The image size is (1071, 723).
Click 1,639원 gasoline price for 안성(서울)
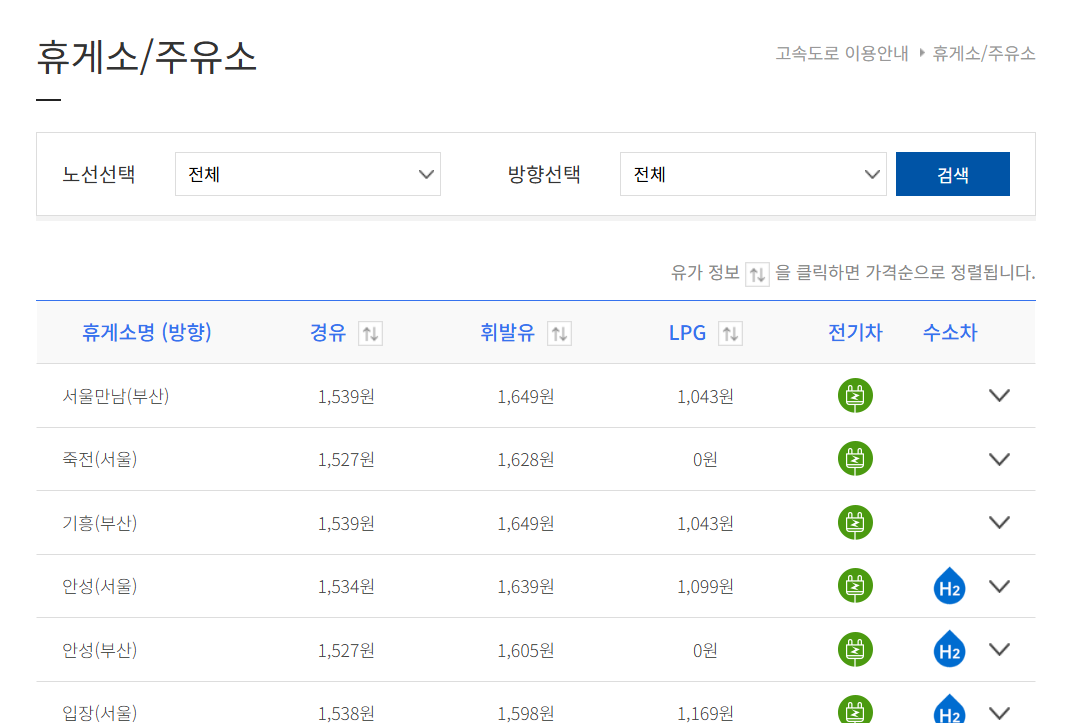pos(525,586)
